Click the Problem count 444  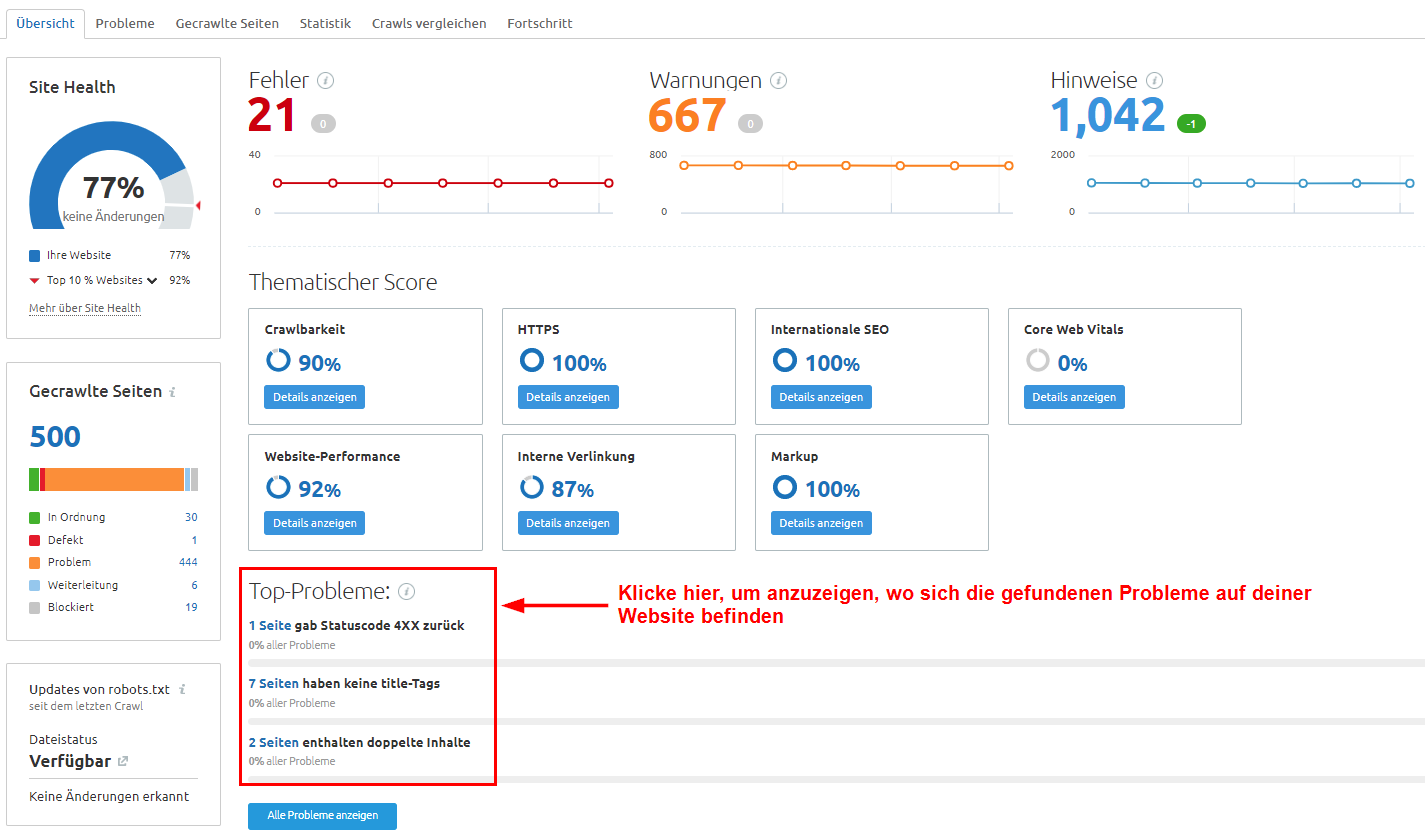click(188, 562)
